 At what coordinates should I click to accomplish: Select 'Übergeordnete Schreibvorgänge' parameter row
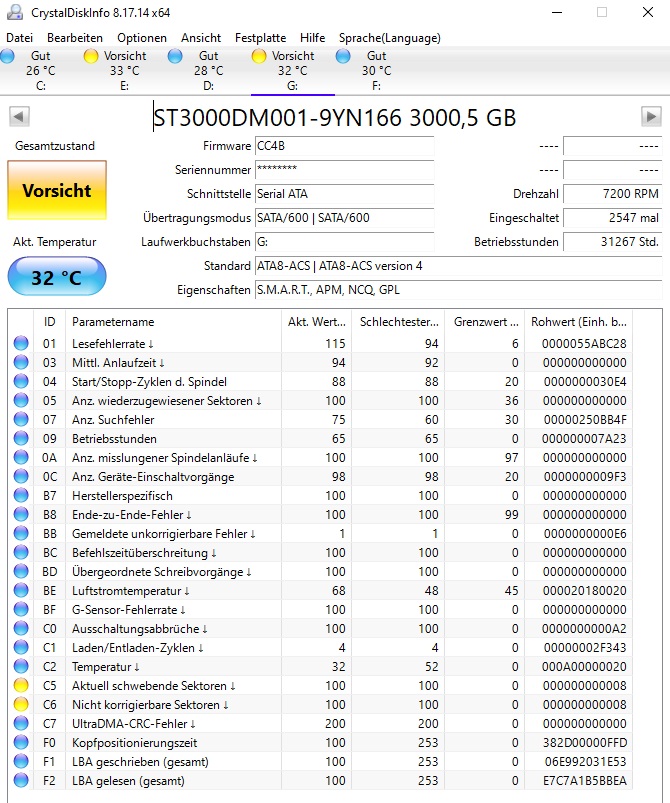tap(320, 572)
